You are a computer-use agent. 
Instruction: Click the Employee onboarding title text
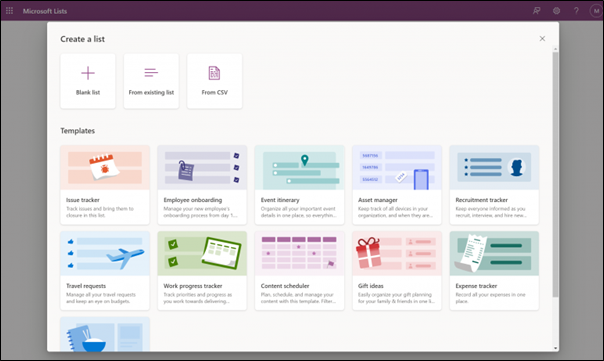click(193, 200)
